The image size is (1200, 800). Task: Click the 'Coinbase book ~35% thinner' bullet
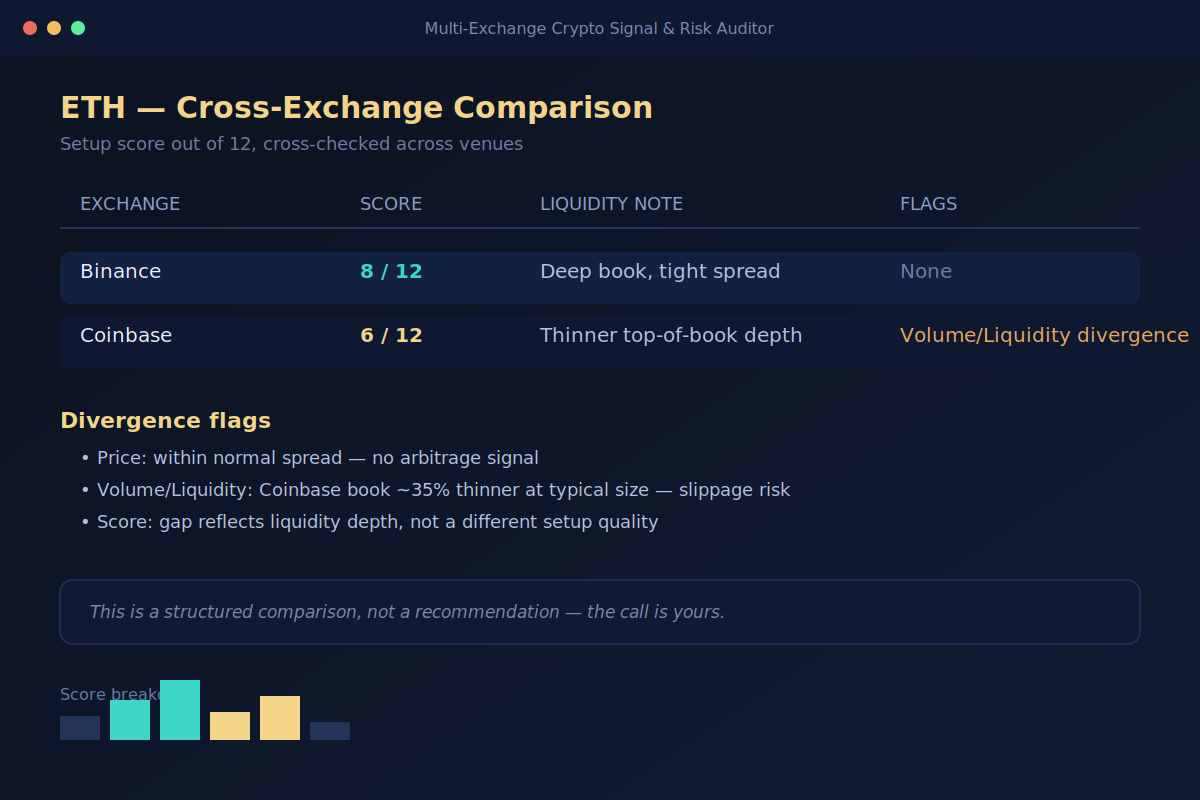click(x=436, y=490)
